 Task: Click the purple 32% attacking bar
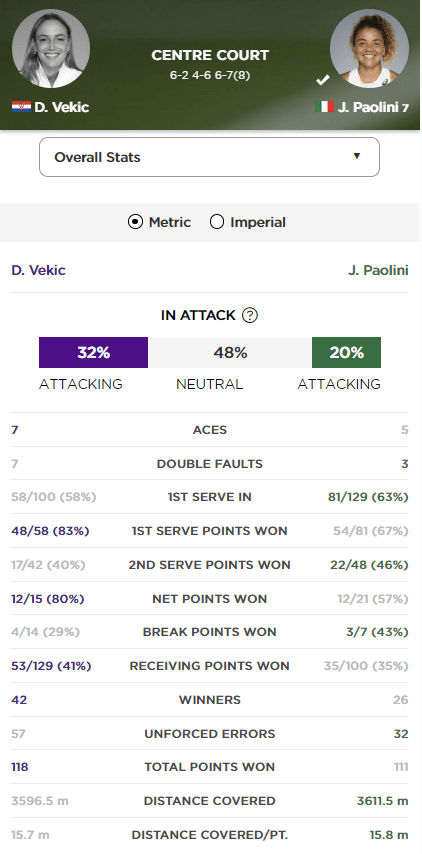(93, 352)
